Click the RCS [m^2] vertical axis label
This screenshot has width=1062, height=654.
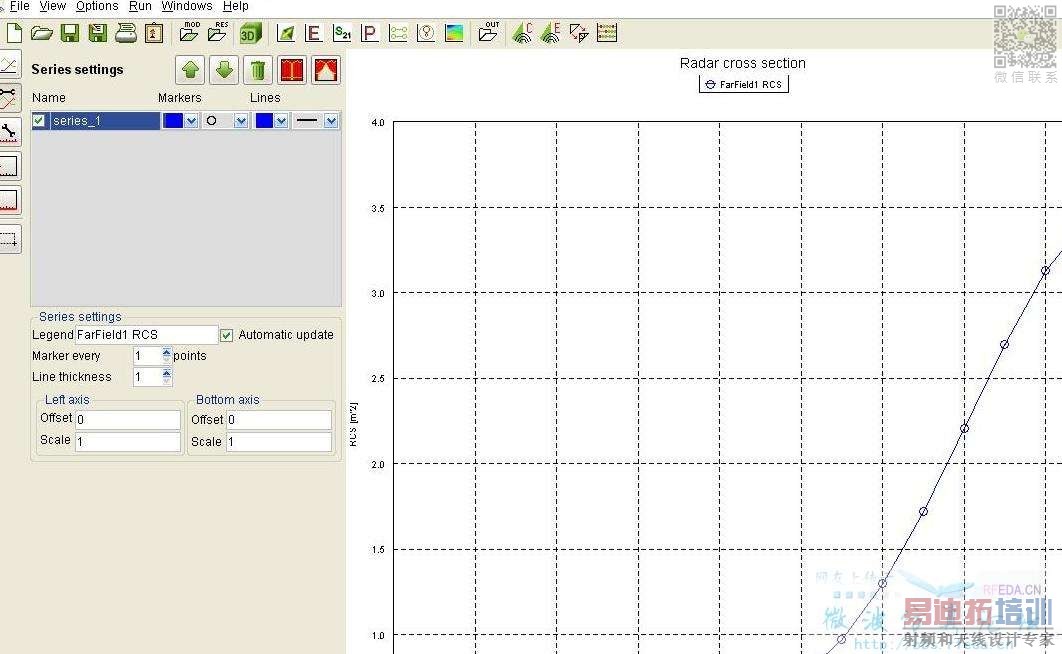353,424
